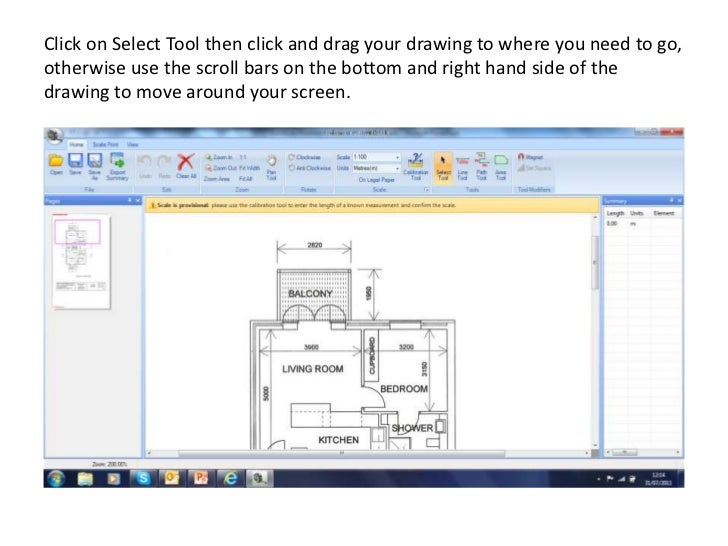The height and width of the screenshot is (546, 728).
Task: Click the 2820 dimension text
Action: 314,245
